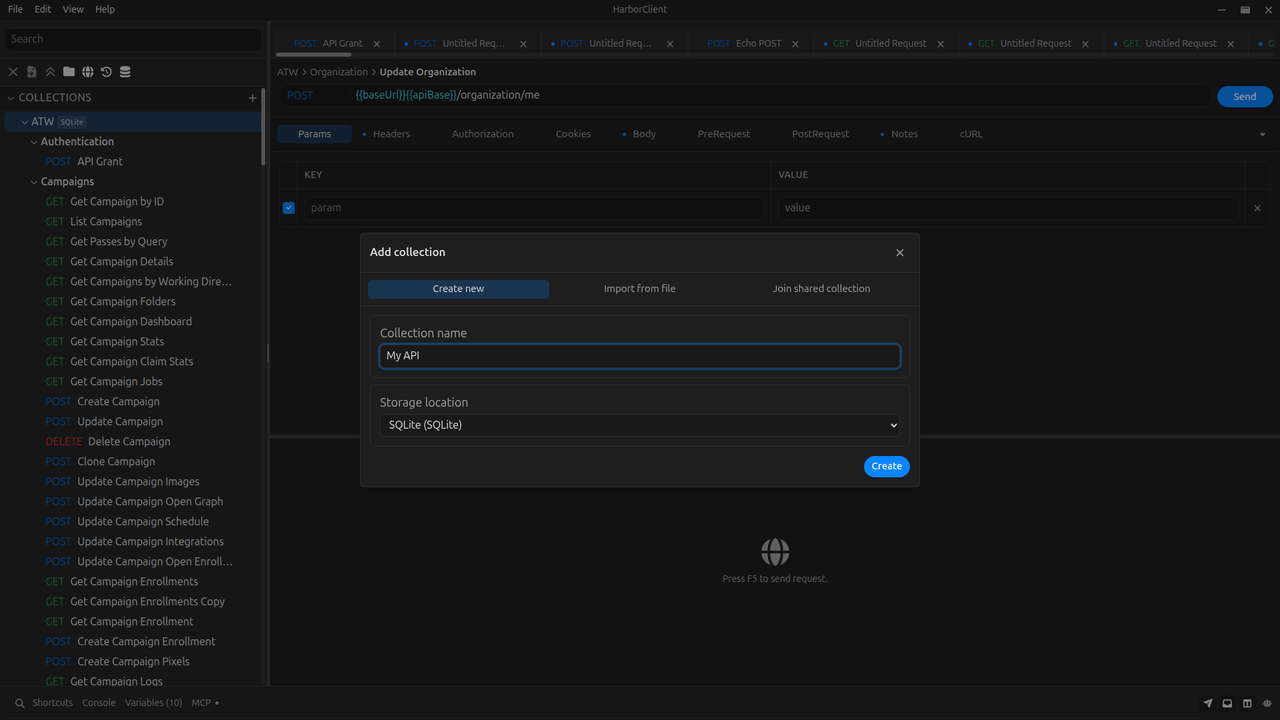This screenshot has width=1280, height=720.
Task: Click the value input in params row
Action: click(1007, 208)
